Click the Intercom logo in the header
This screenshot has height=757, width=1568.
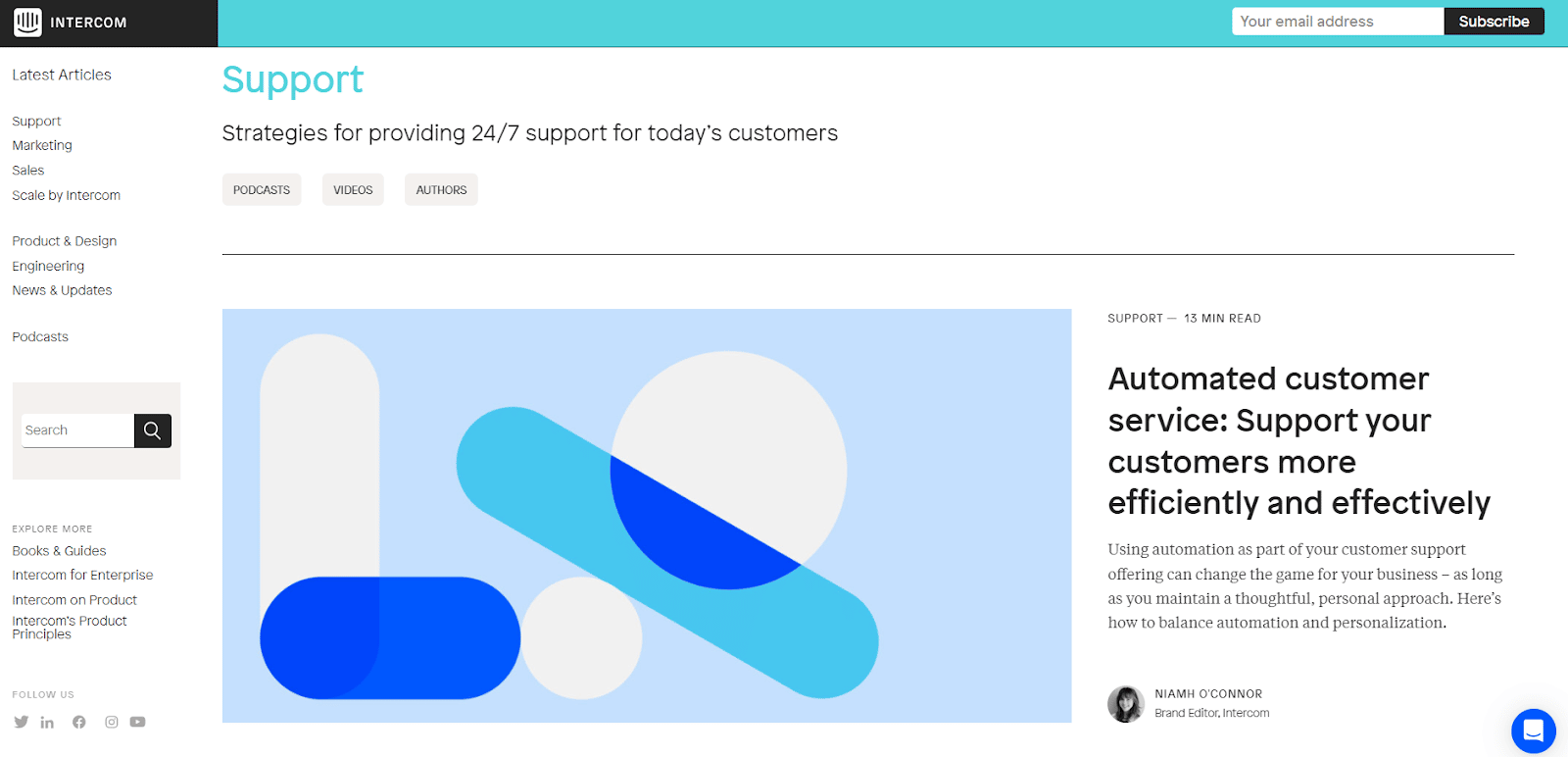coord(69,22)
